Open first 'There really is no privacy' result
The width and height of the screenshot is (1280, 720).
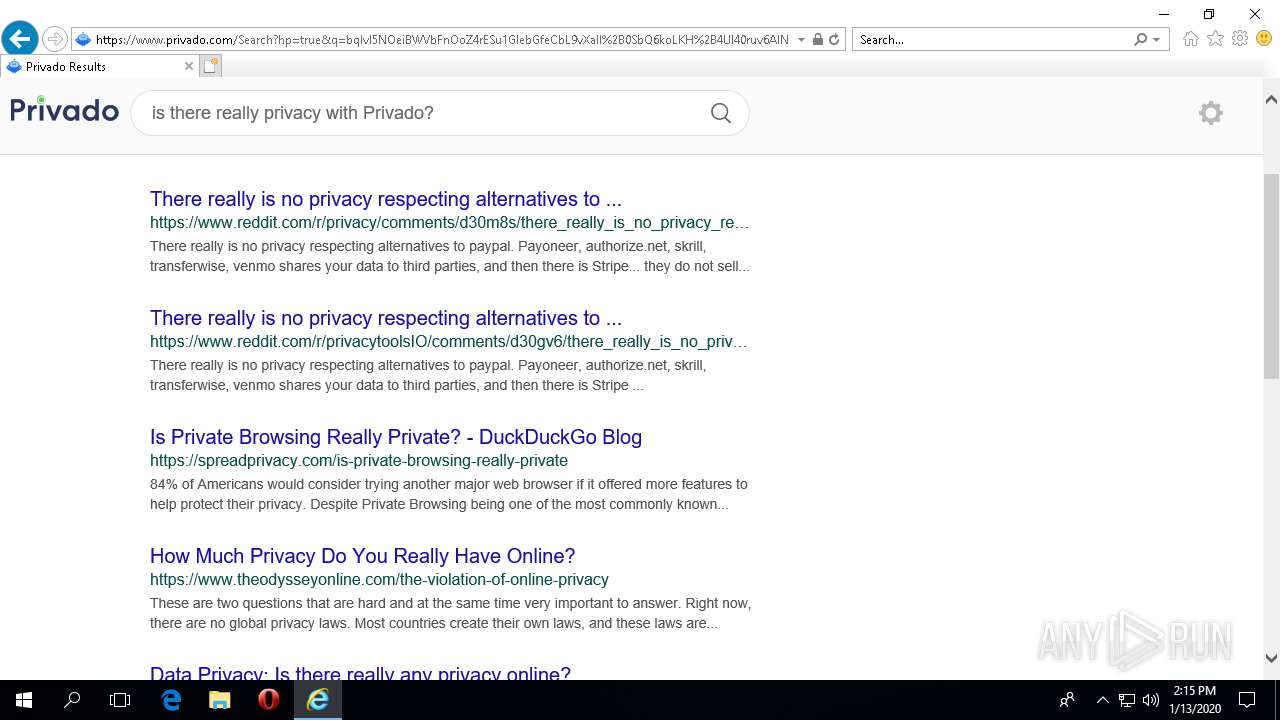point(386,199)
